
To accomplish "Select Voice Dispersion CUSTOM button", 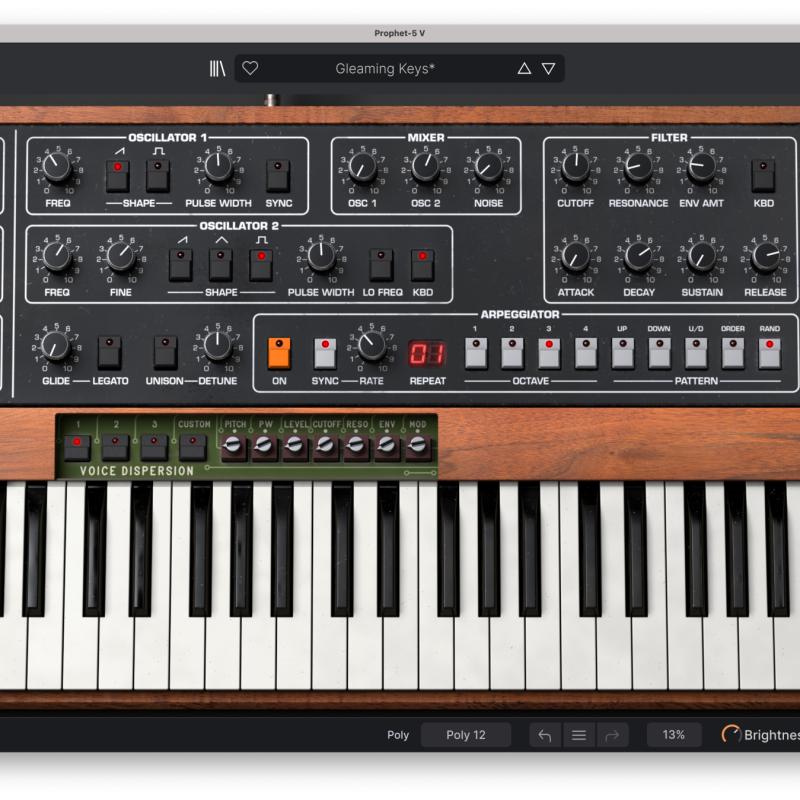I will pos(193,447).
